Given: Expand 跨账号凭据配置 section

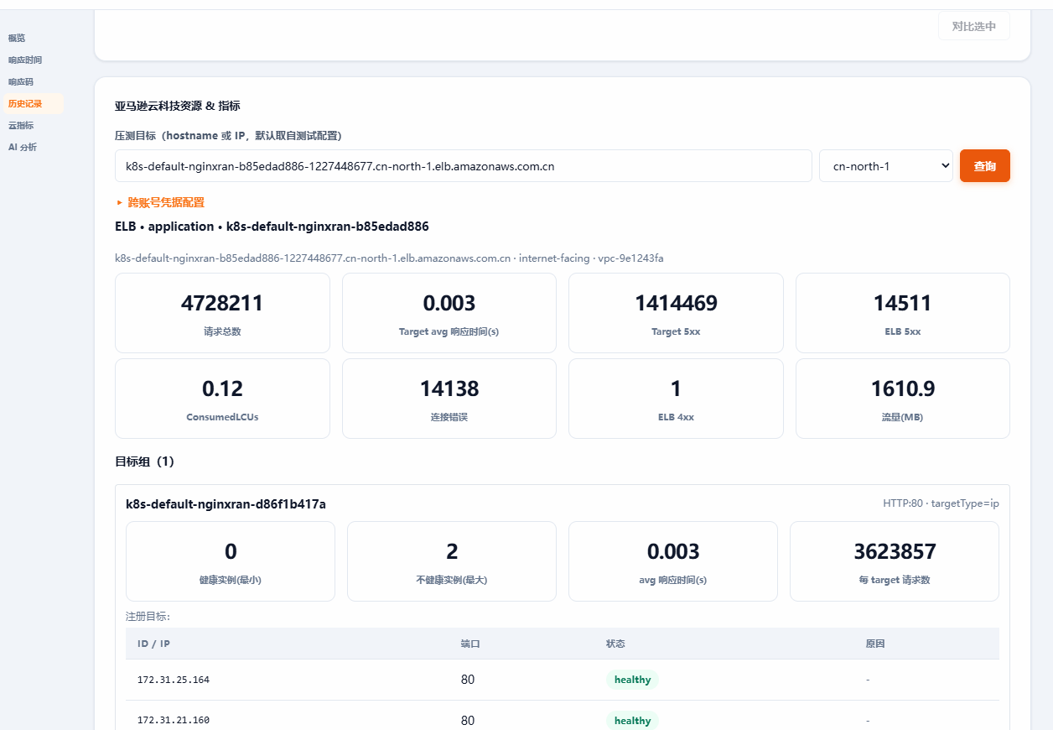Looking at the screenshot, I should tap(161, 202).
